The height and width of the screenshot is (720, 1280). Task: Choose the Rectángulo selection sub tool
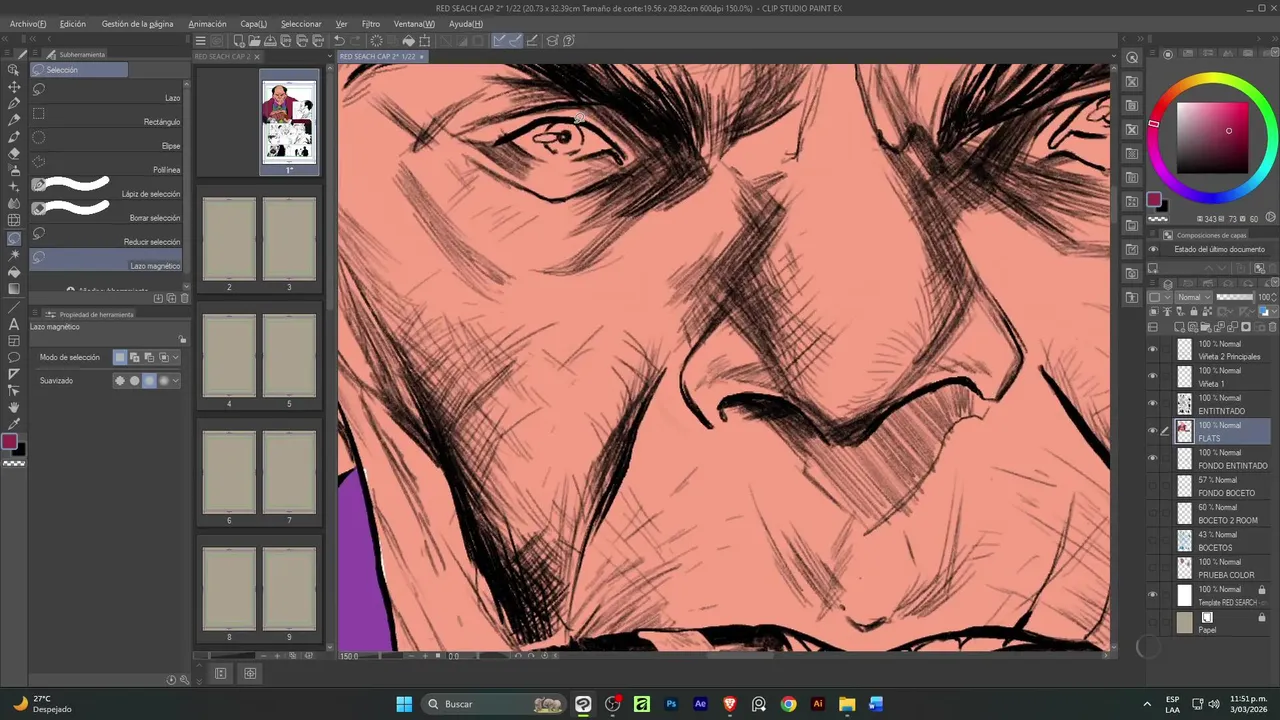tap(106, 117)
